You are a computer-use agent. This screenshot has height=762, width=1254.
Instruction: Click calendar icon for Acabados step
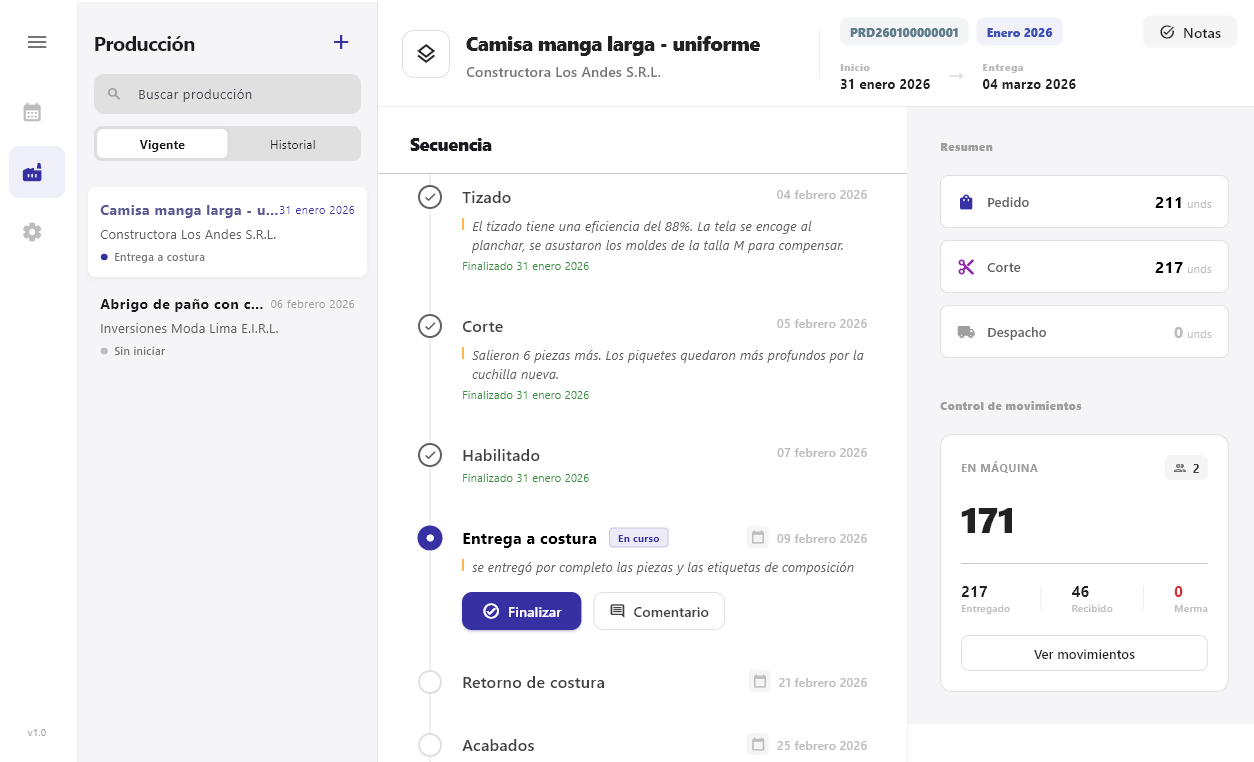coord(758,745)
